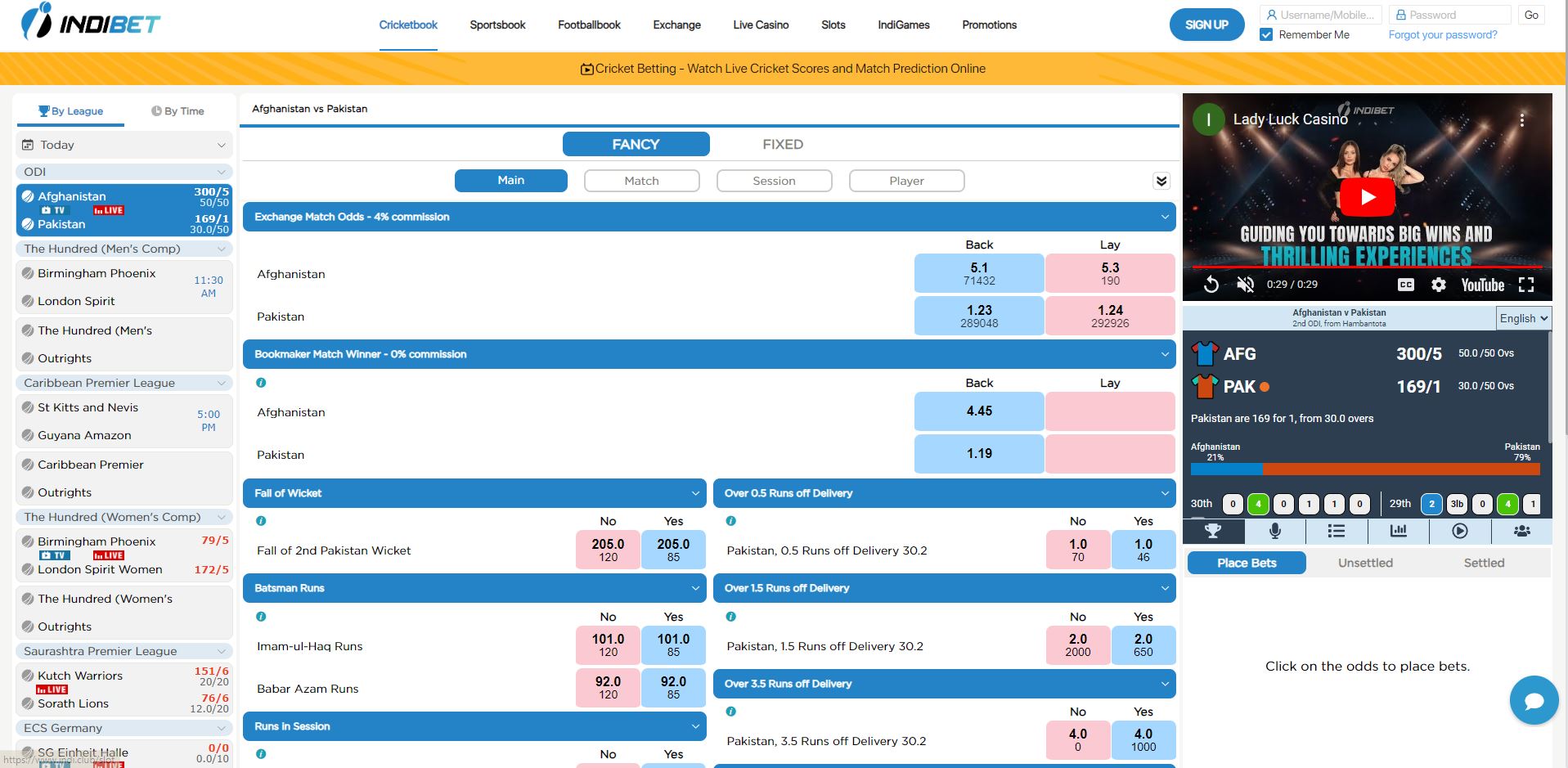Image resolution: width=1568 pixels, height=768 pixels.
Task: Open Forgot your password link
Action: pos(1442,34)
